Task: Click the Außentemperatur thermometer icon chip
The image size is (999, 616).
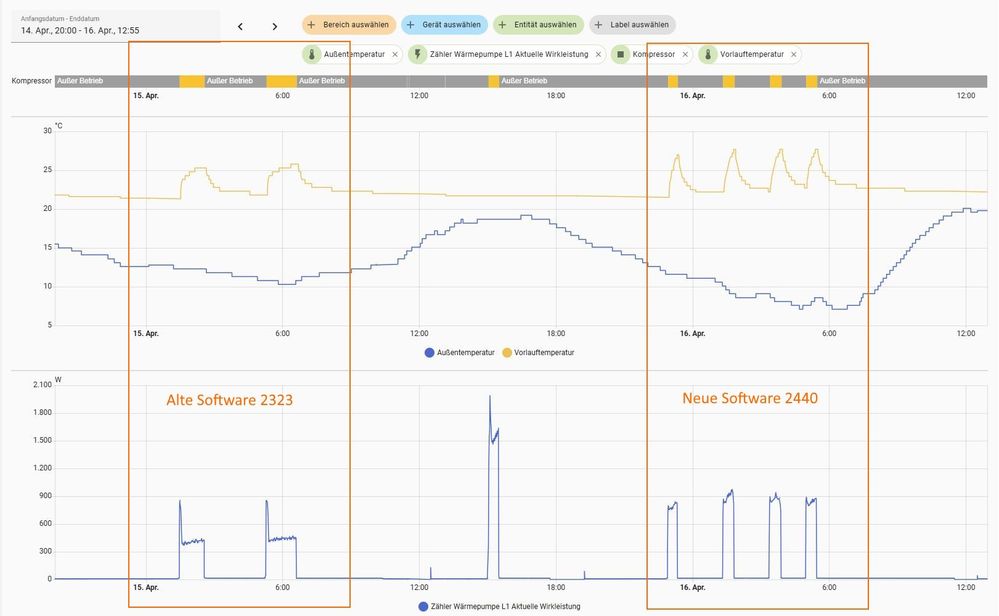Action: pos(312,54)
